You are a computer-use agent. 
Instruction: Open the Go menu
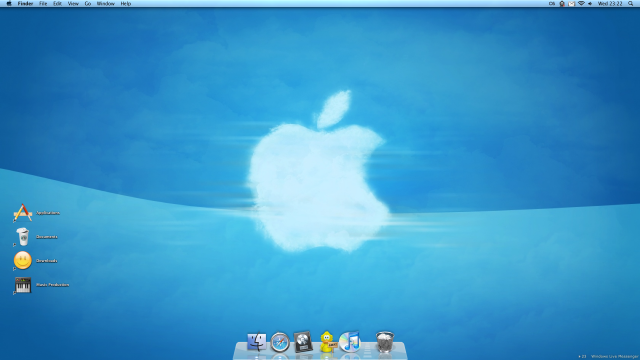point(88,4)
